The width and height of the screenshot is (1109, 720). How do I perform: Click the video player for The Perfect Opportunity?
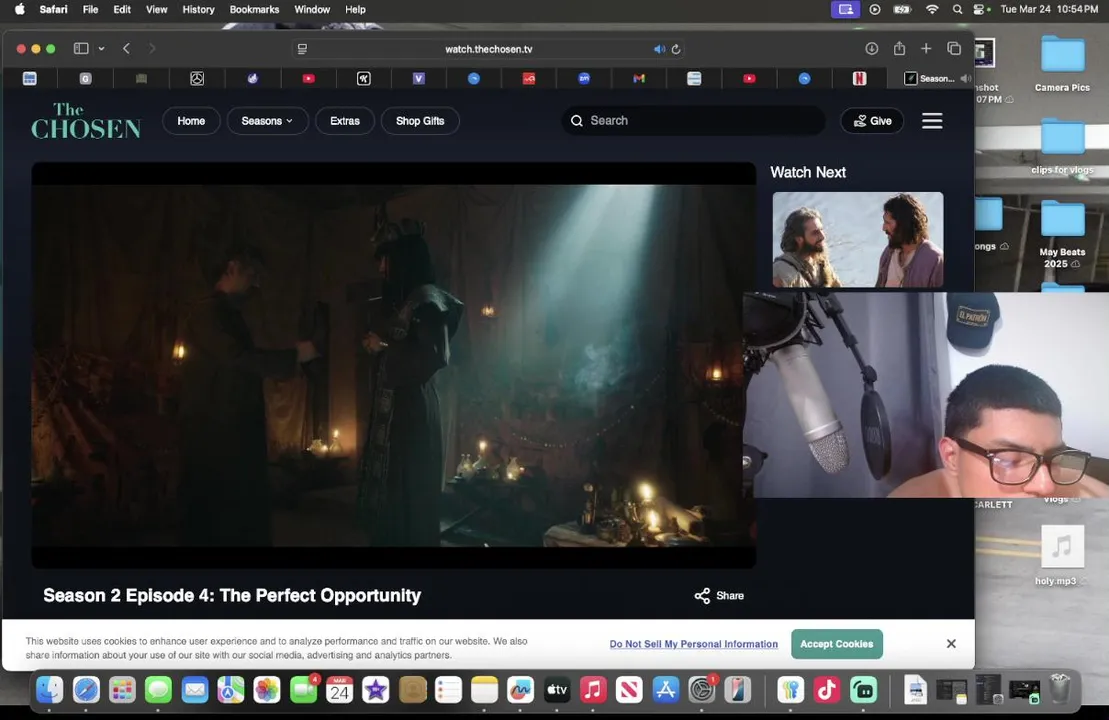(x=393, y=365)
